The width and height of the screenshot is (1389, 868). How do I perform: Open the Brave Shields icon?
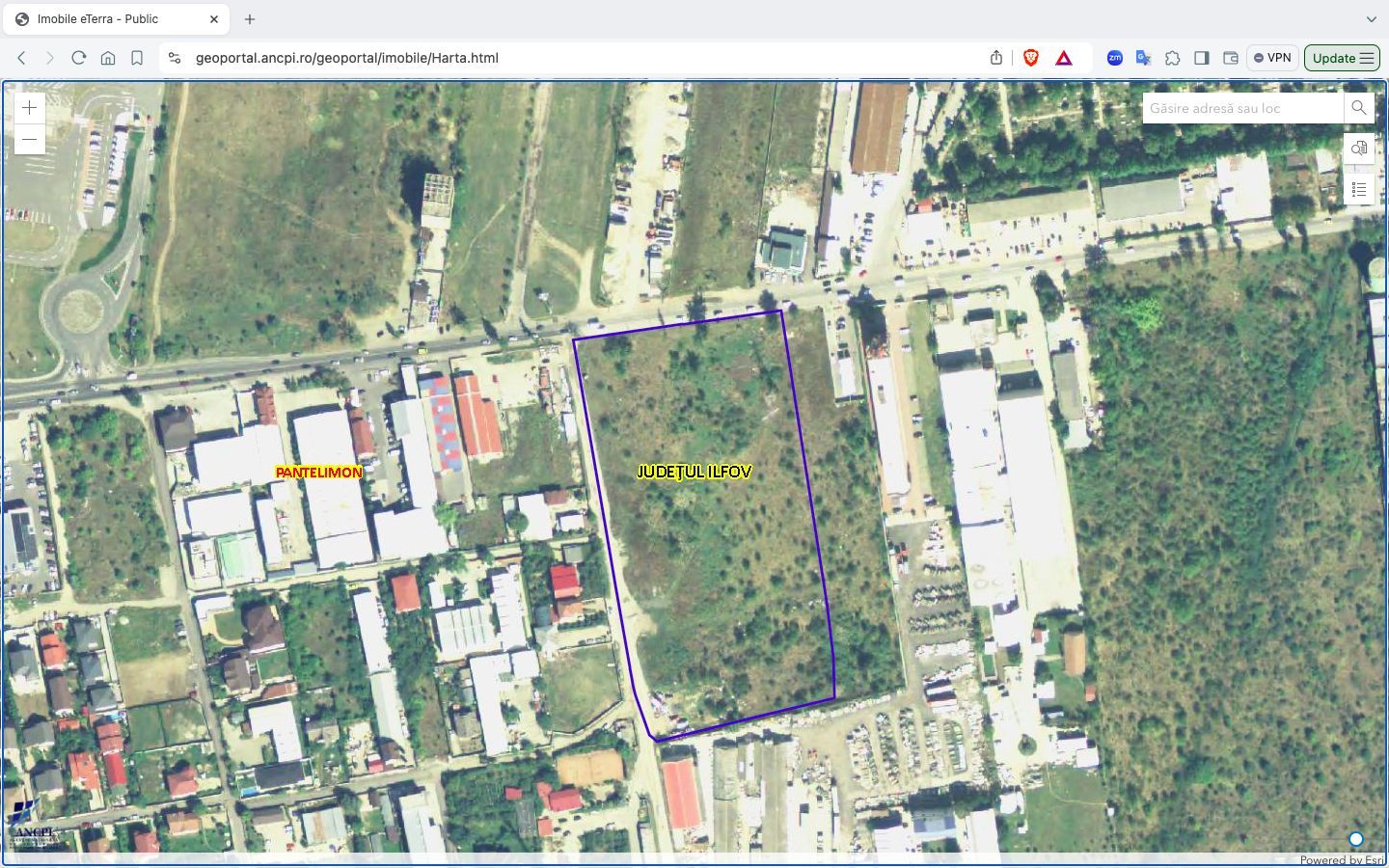(1031, 58)
